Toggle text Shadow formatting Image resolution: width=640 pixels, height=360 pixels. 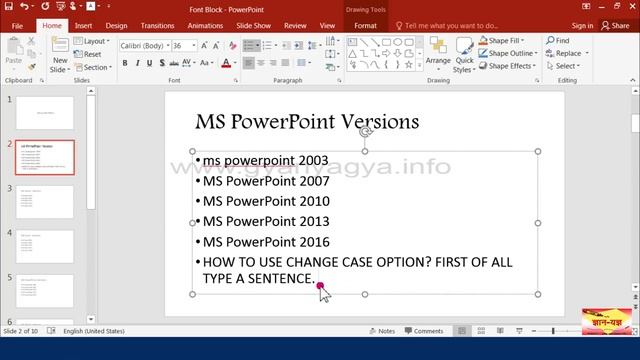click(x=162, y=63)
